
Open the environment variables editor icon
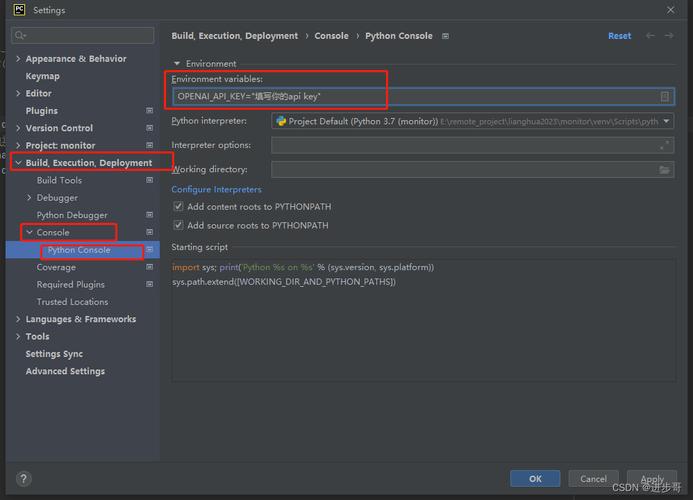(665, 97)
